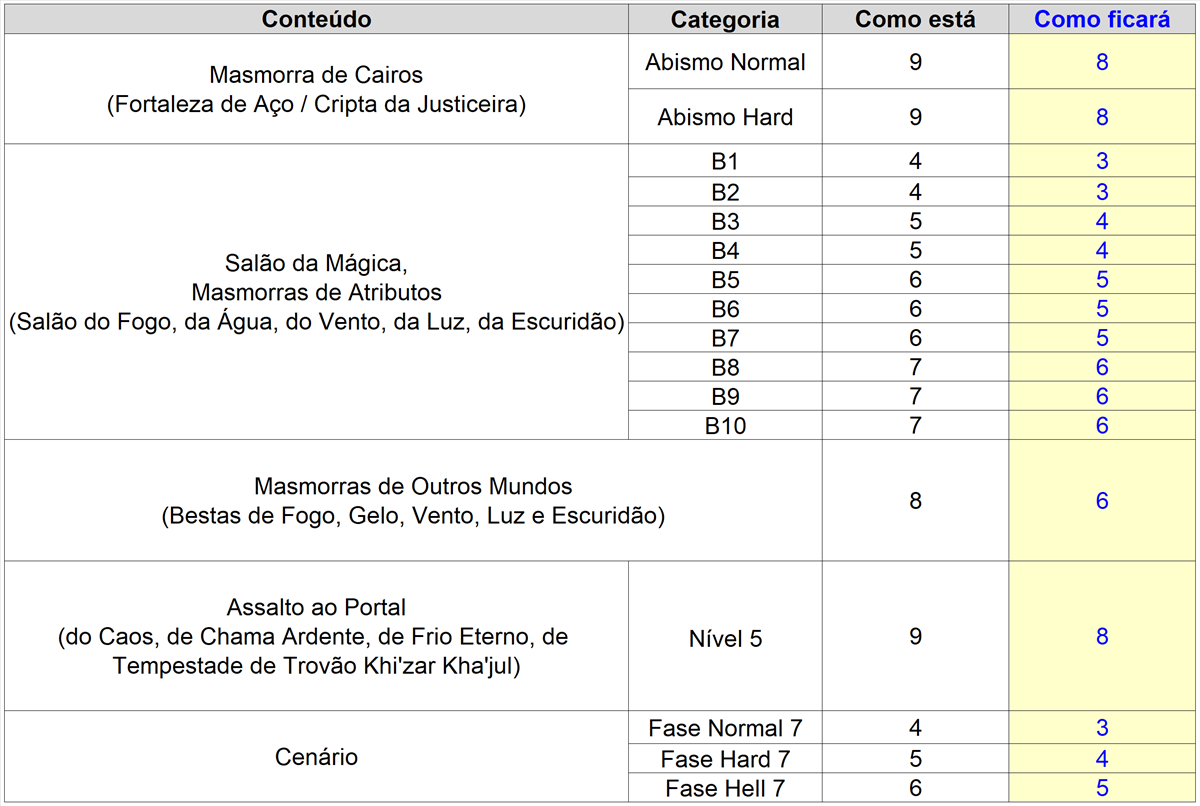Click the Assalto ao Portal content cell
Screen dimensions: 1200x806
point(316,636)
